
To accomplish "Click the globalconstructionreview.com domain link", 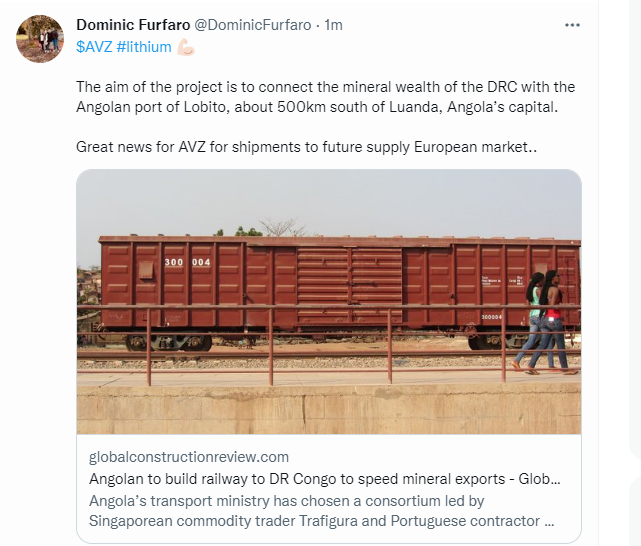I will tap(189, 457).
